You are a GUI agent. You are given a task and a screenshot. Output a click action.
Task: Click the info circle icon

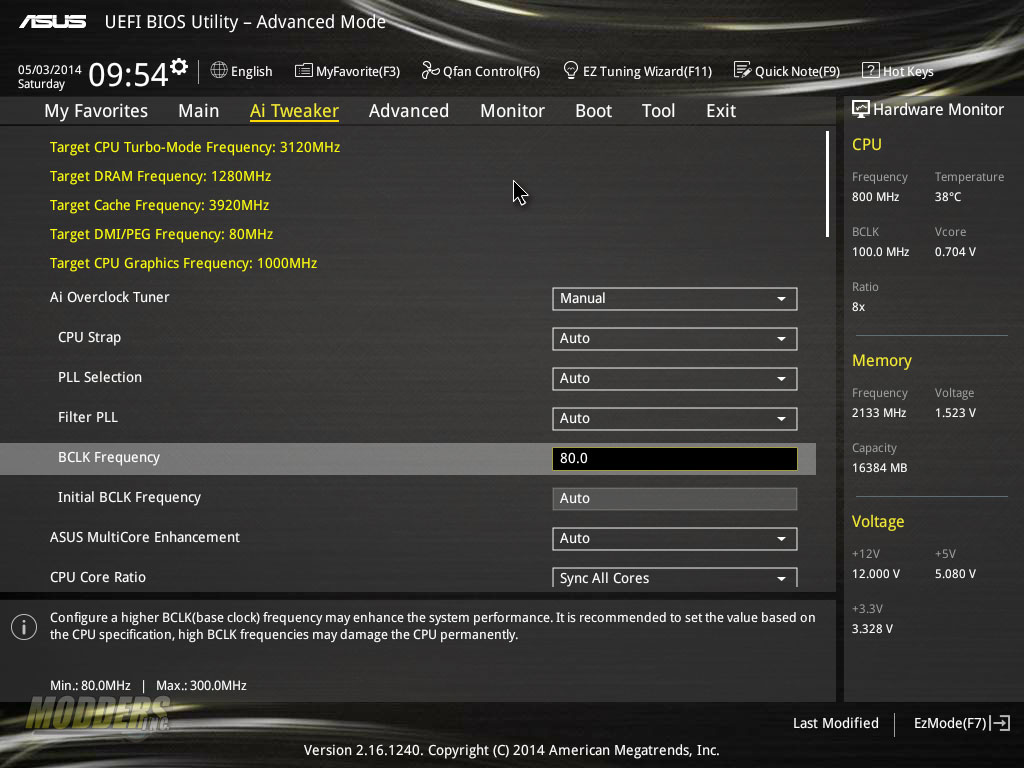click(x=24, y=627)
